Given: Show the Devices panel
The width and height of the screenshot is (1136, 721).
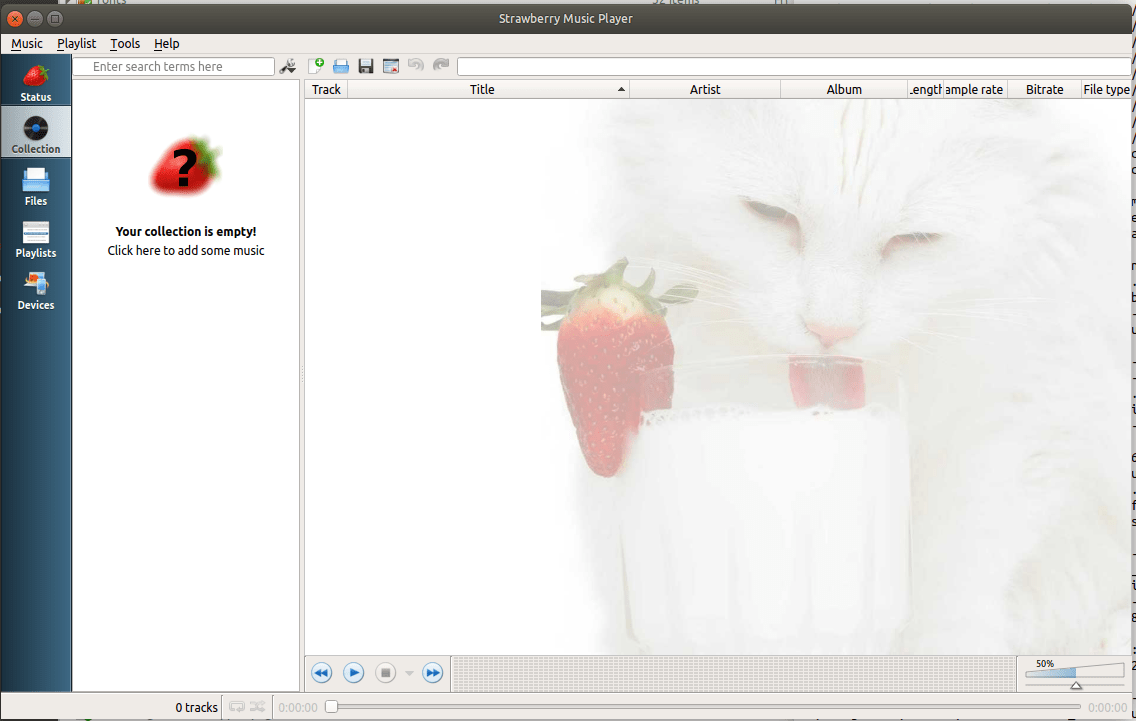Looking at the screenshot, I should [36, 290].
